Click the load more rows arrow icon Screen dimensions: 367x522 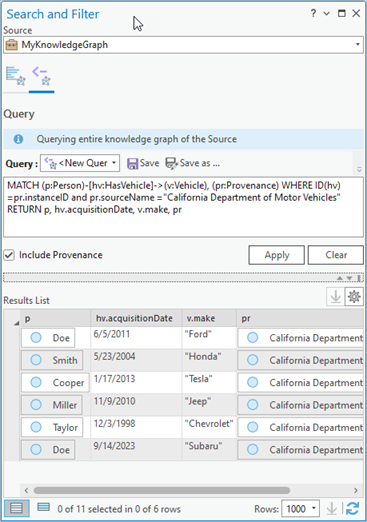click(x=331, y=509)
